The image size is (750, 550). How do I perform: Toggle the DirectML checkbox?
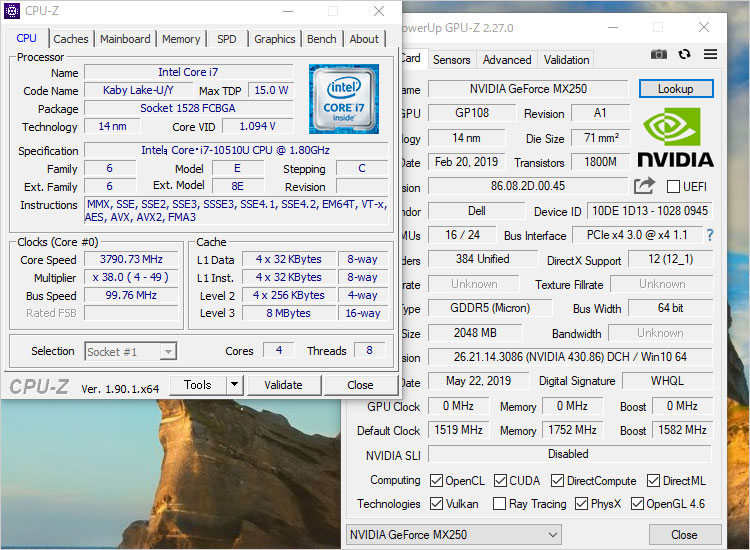click(x=653, y=481)
